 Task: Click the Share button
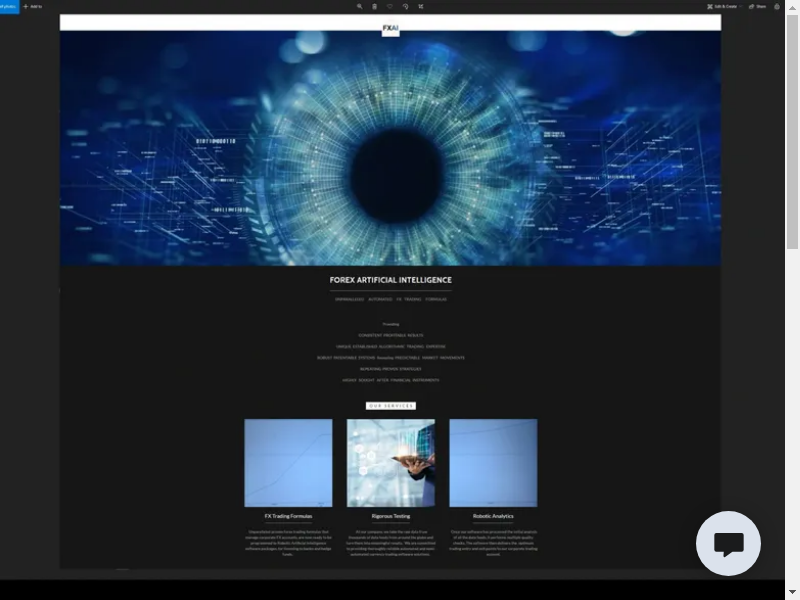point(757,6)
